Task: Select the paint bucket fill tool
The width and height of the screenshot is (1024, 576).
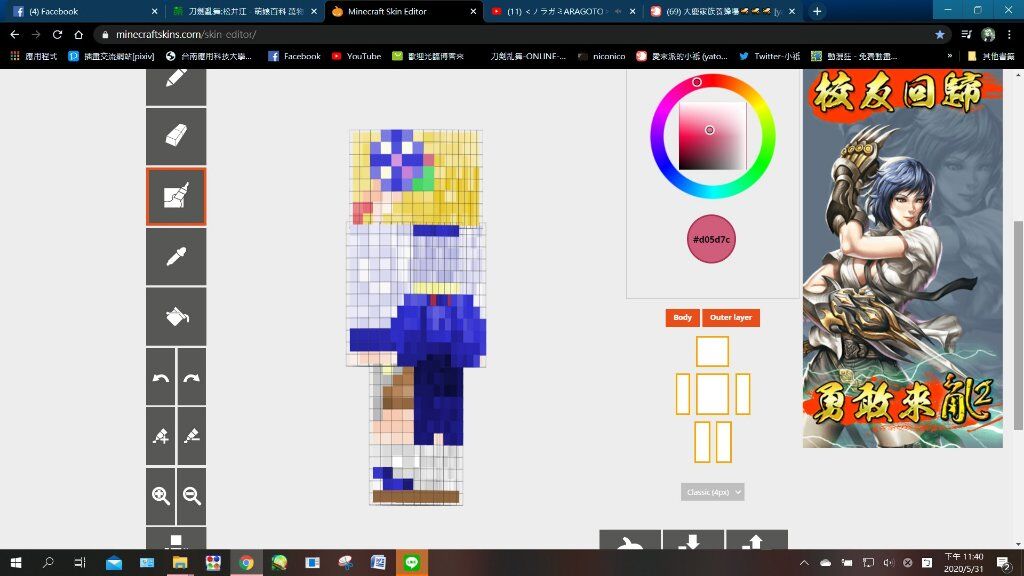Action: coord(176,317)
